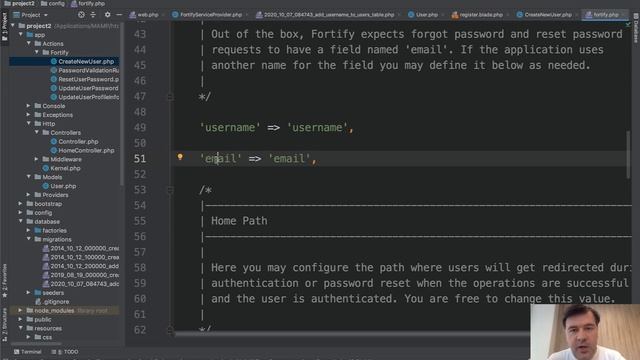Select HomeController.php in project tree
Image resolution: width=640 pixels, height=360 pixels.
pyautogui.click(x=86, y=151)
